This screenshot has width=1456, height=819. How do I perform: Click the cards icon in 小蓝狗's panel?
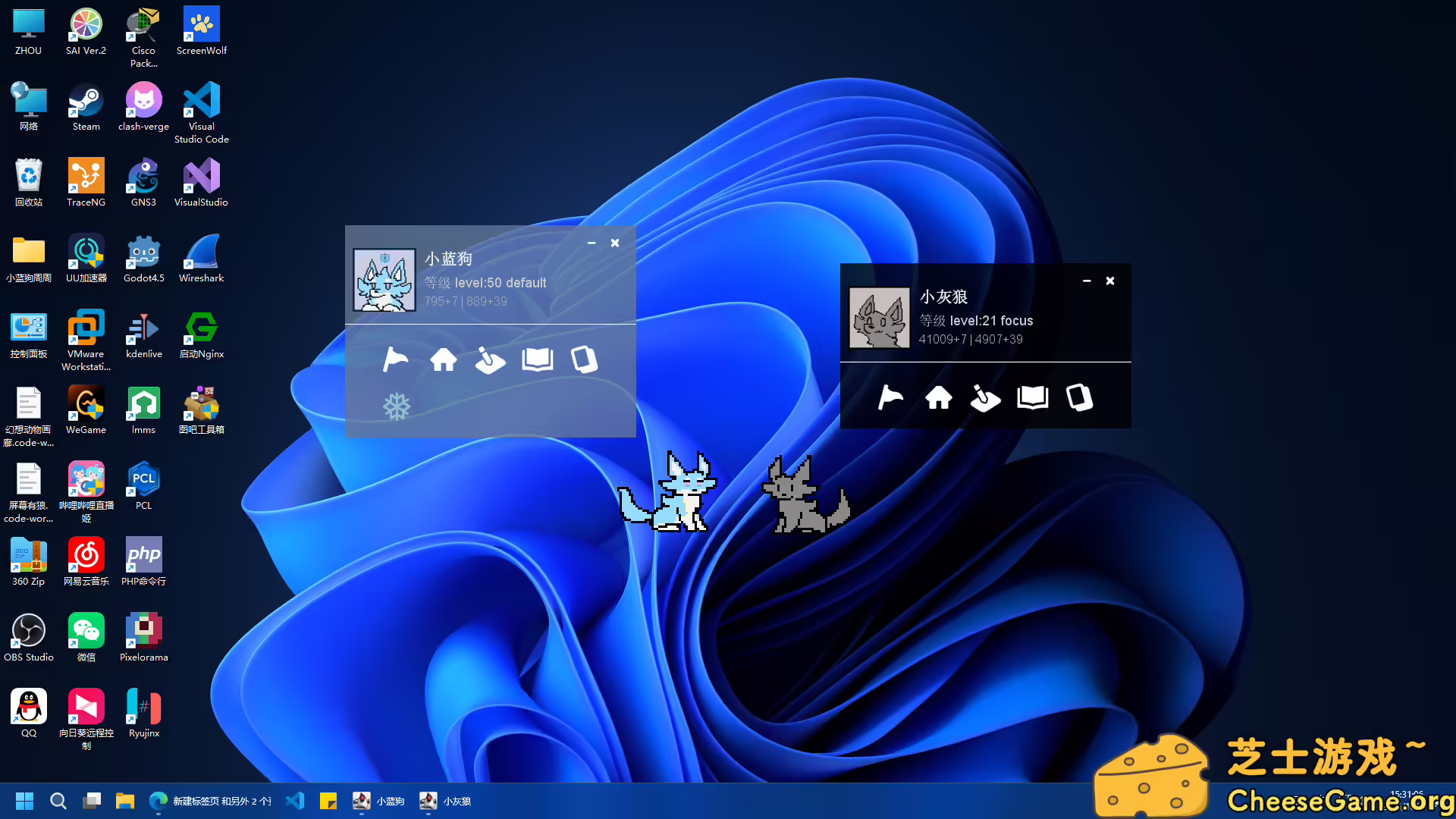[583, 360]
